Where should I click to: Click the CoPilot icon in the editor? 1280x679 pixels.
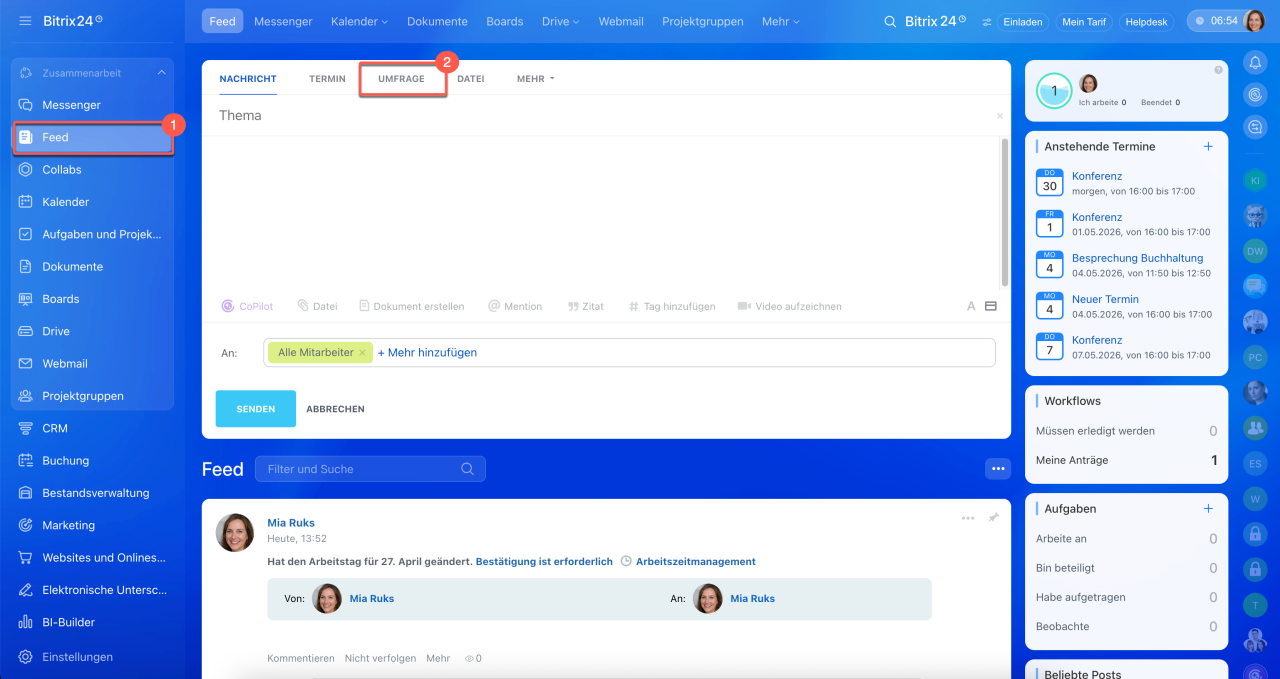click(x=228, y=307)
